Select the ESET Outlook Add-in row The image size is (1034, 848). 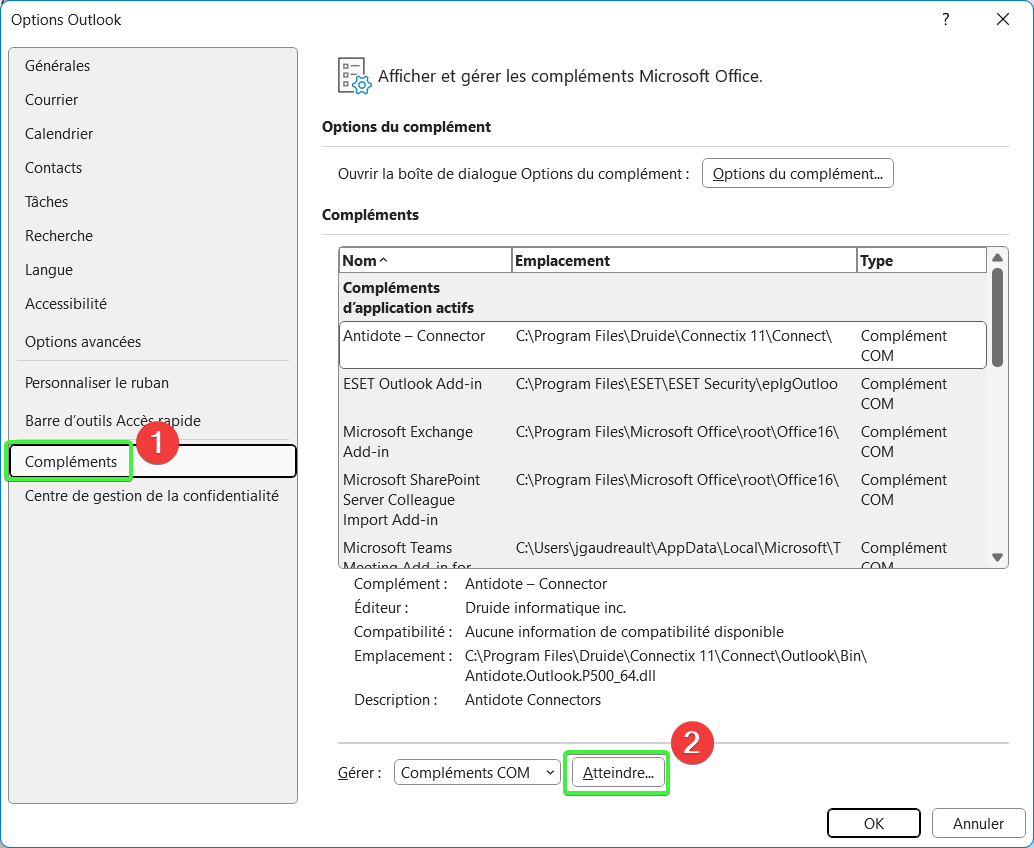tap(663, 394)
